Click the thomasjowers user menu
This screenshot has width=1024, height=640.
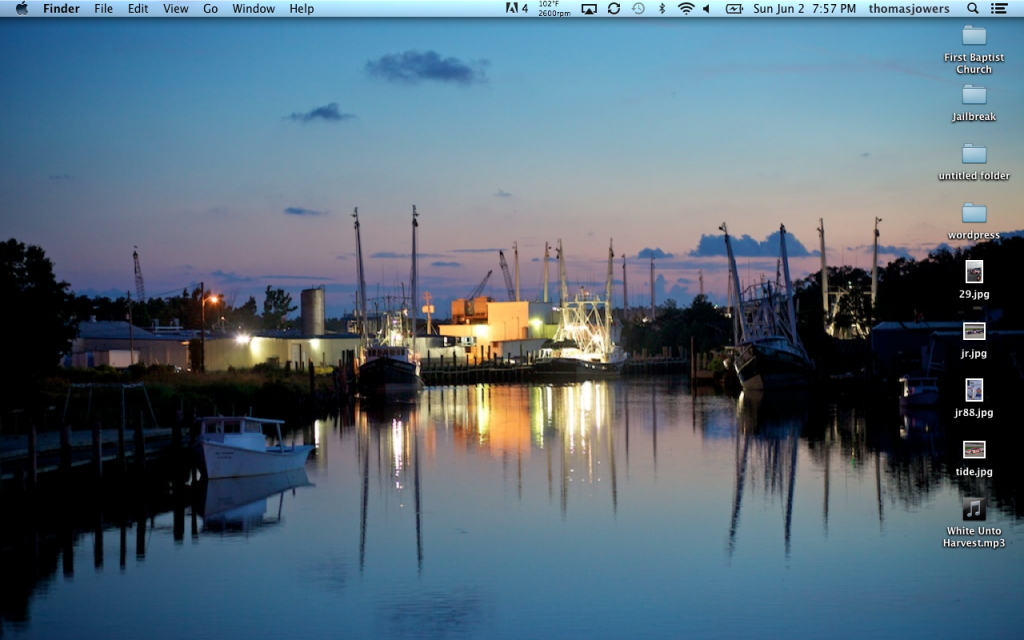[x=909, y=8]
